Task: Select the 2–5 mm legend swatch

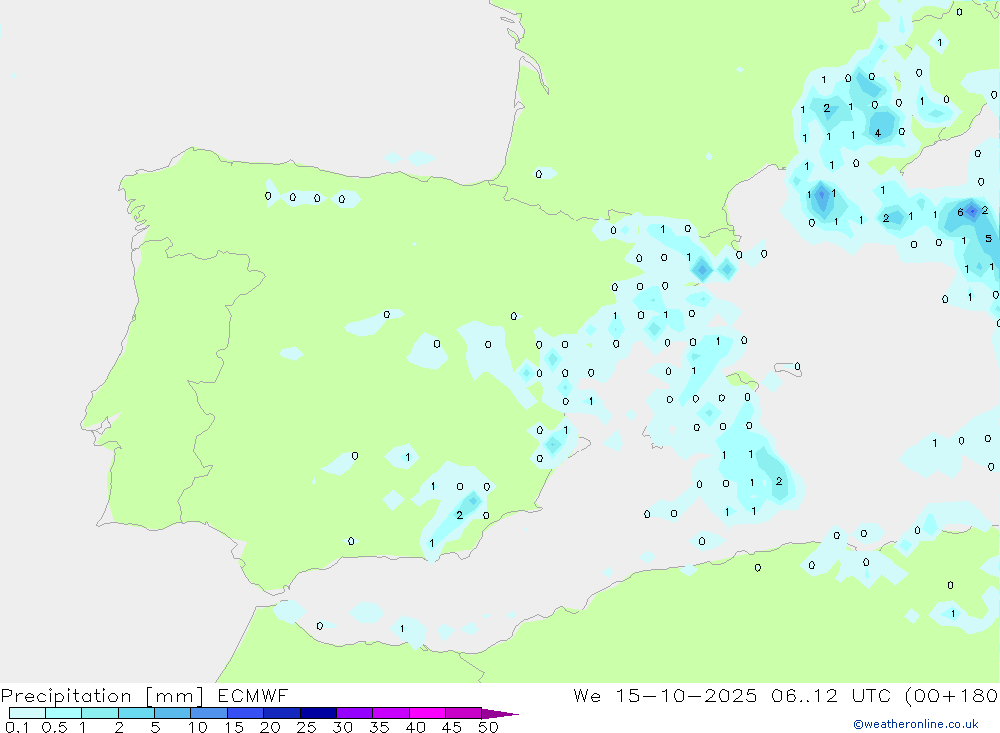Action: click(136, 713)
